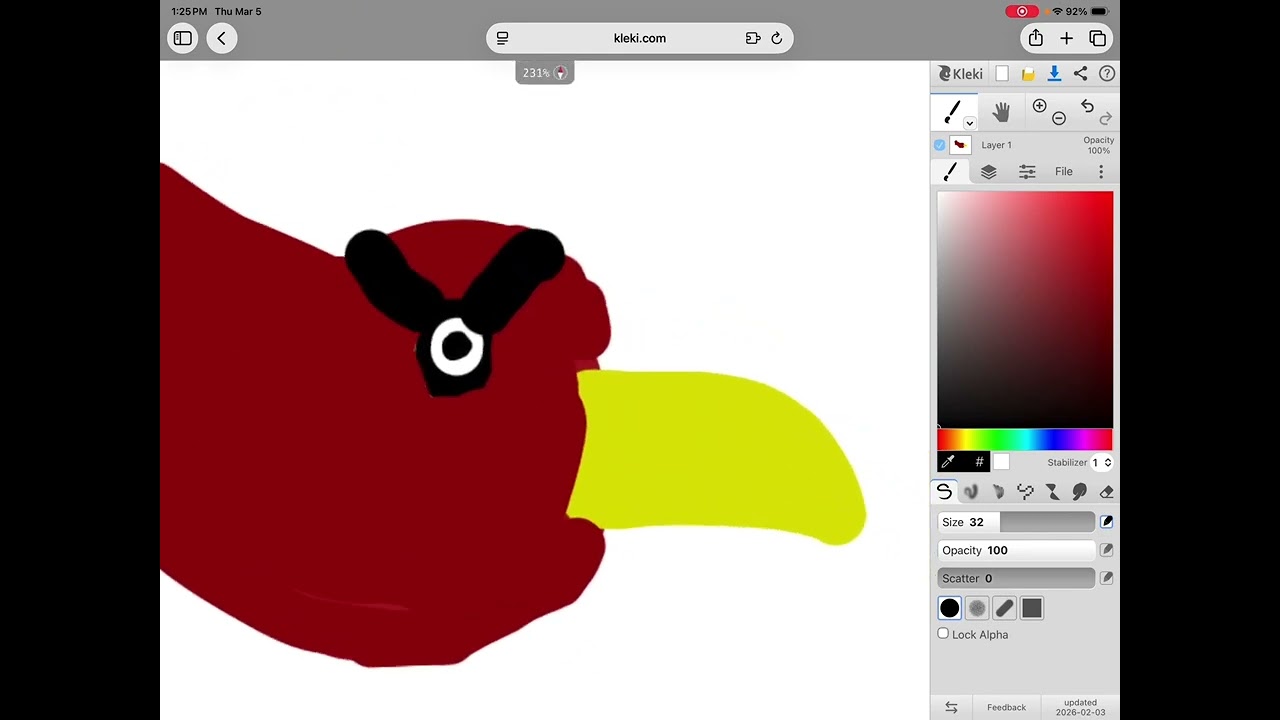The image size is (1280, 720).
Task: Select the white secondary color swatch
Action: click(x=1001, y=461)
